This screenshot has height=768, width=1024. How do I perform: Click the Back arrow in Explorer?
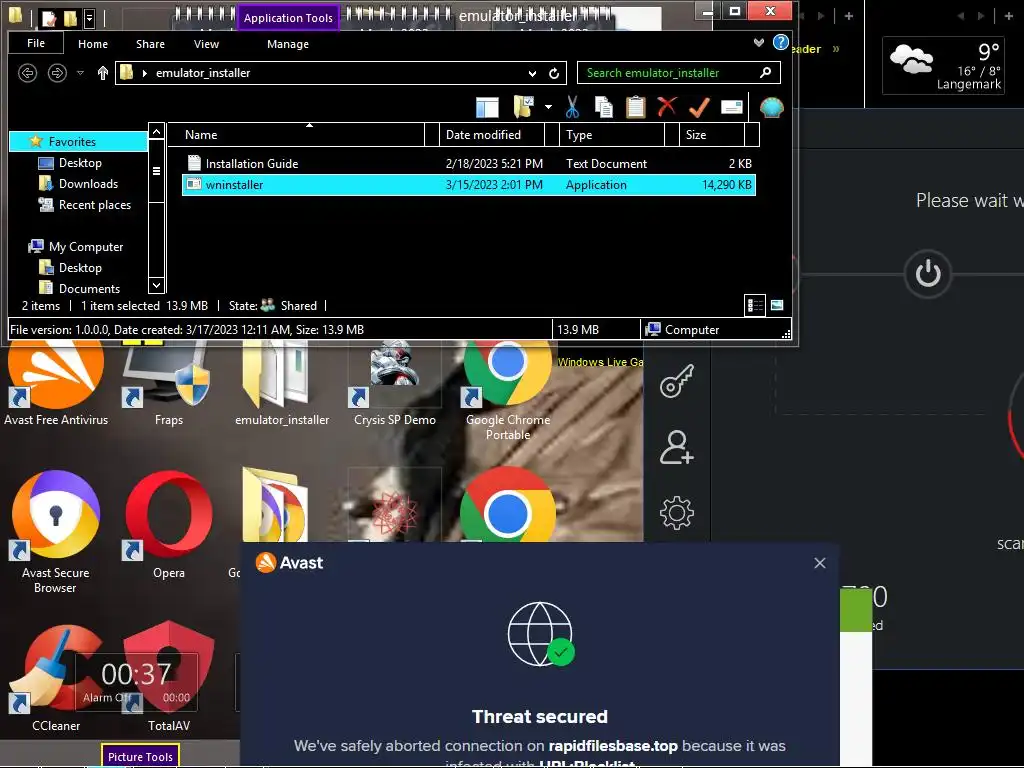pos(27,72)
